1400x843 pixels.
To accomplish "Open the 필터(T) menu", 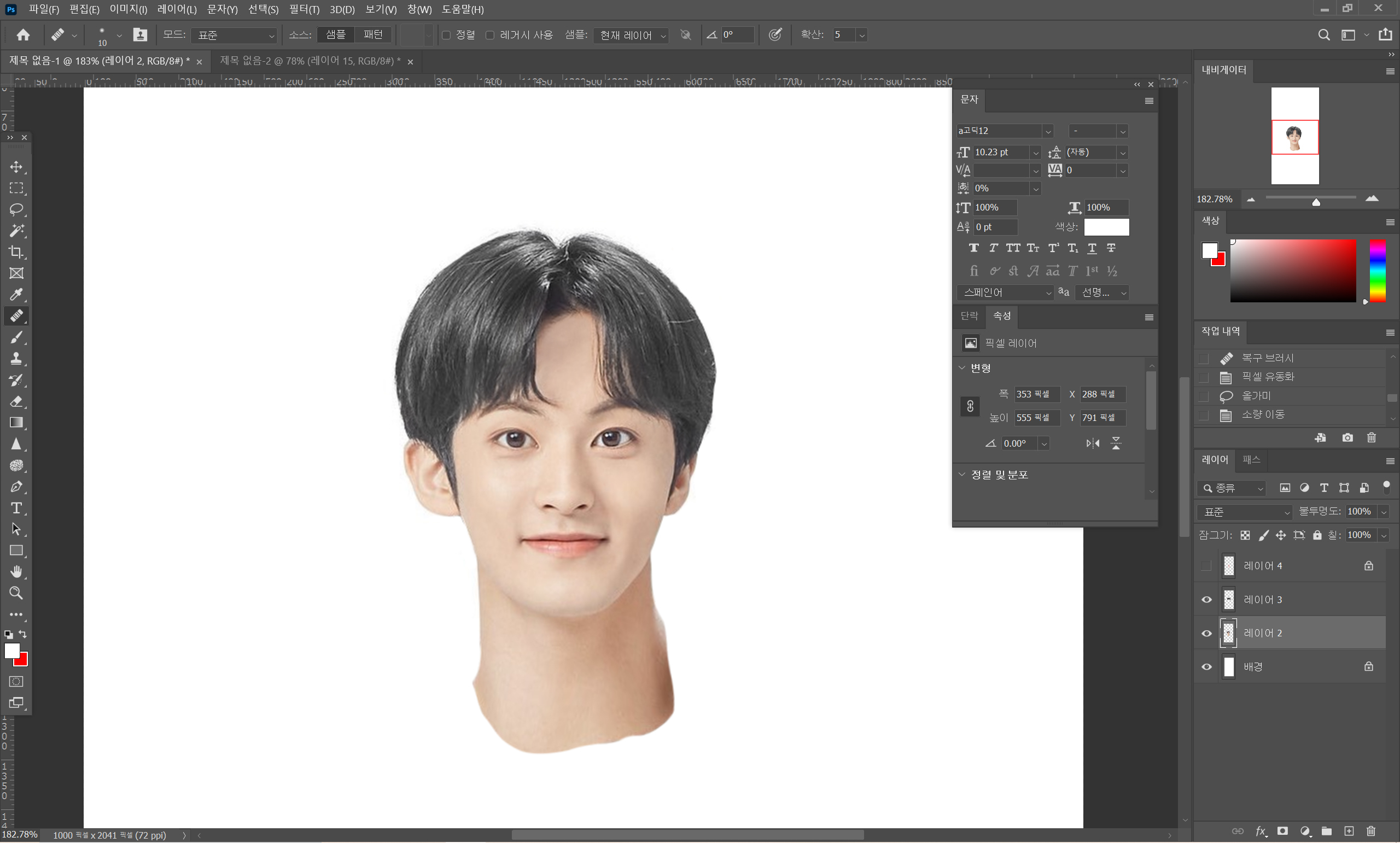I will tap(304, 9).
